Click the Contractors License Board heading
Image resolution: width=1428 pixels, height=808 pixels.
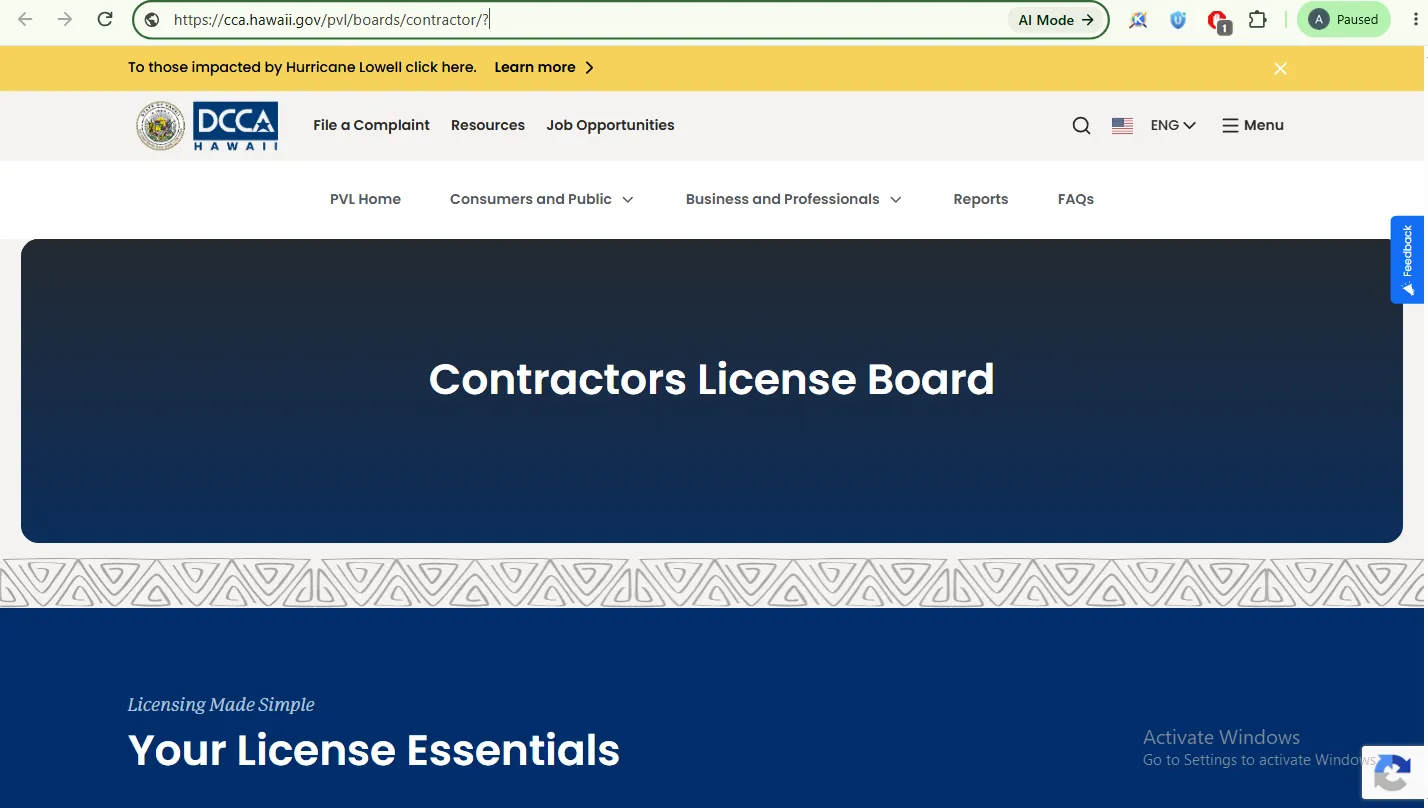(711, 379)
